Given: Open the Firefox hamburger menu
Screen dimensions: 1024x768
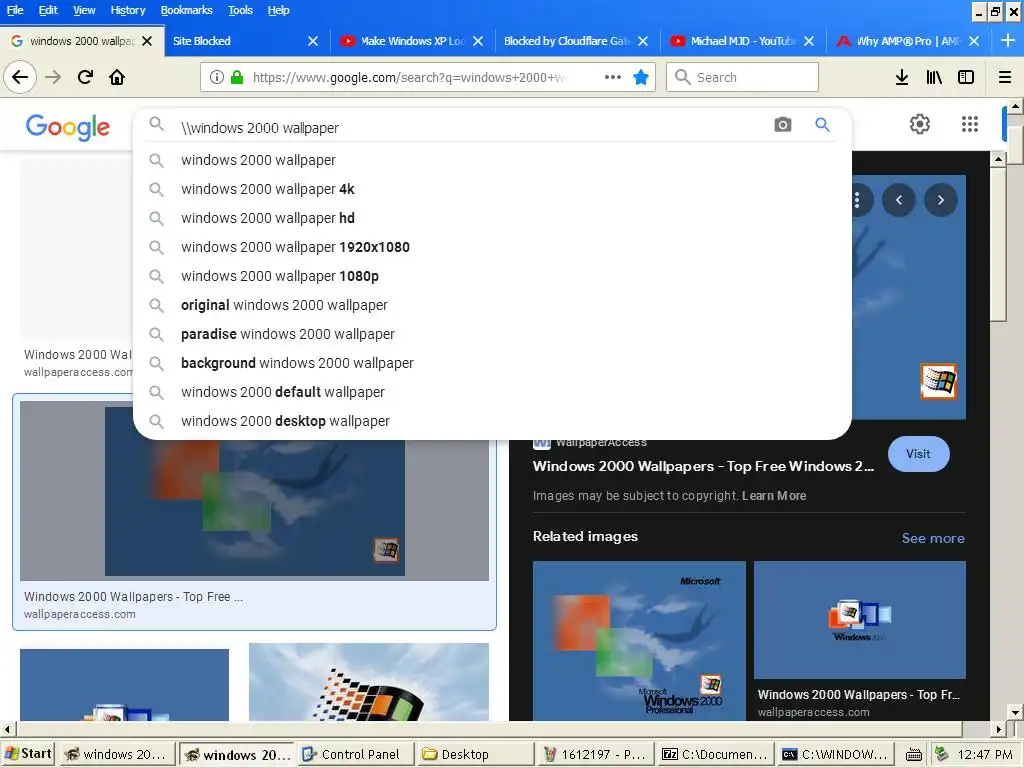Looking at the screenshot, I should click(1005, 77).
